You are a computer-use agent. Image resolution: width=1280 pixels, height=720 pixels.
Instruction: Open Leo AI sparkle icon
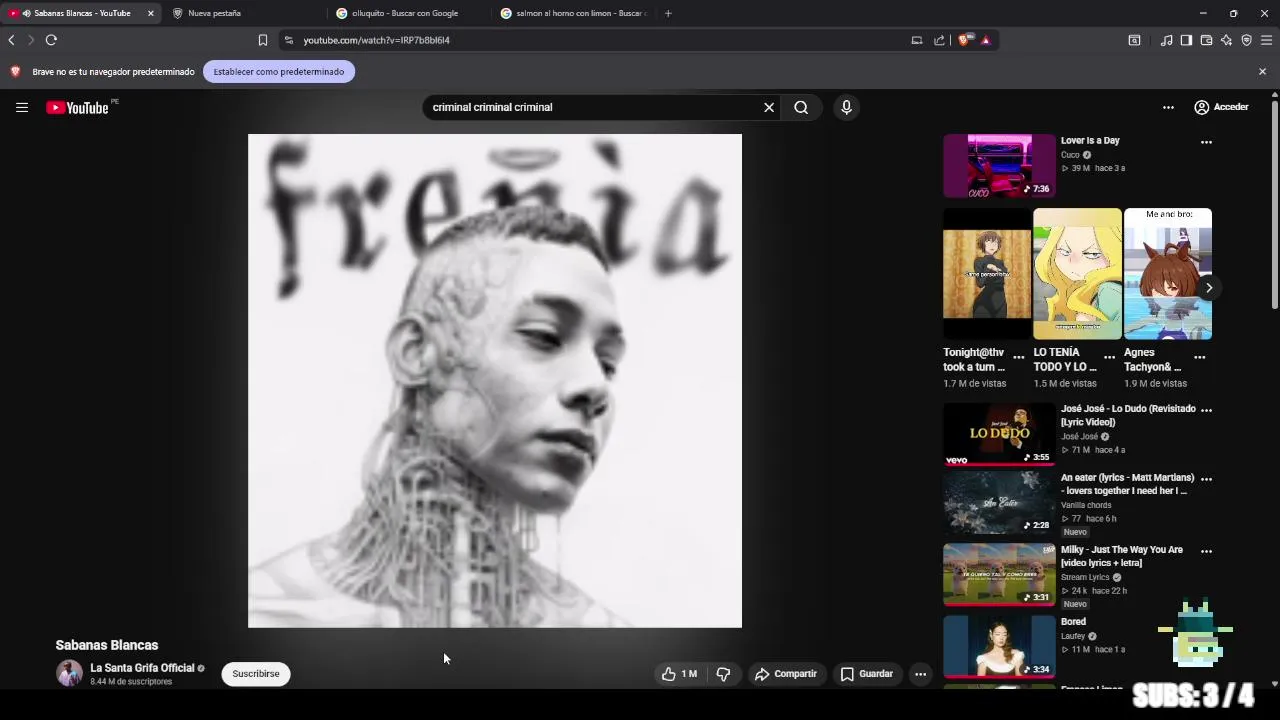coord(1226,40)
